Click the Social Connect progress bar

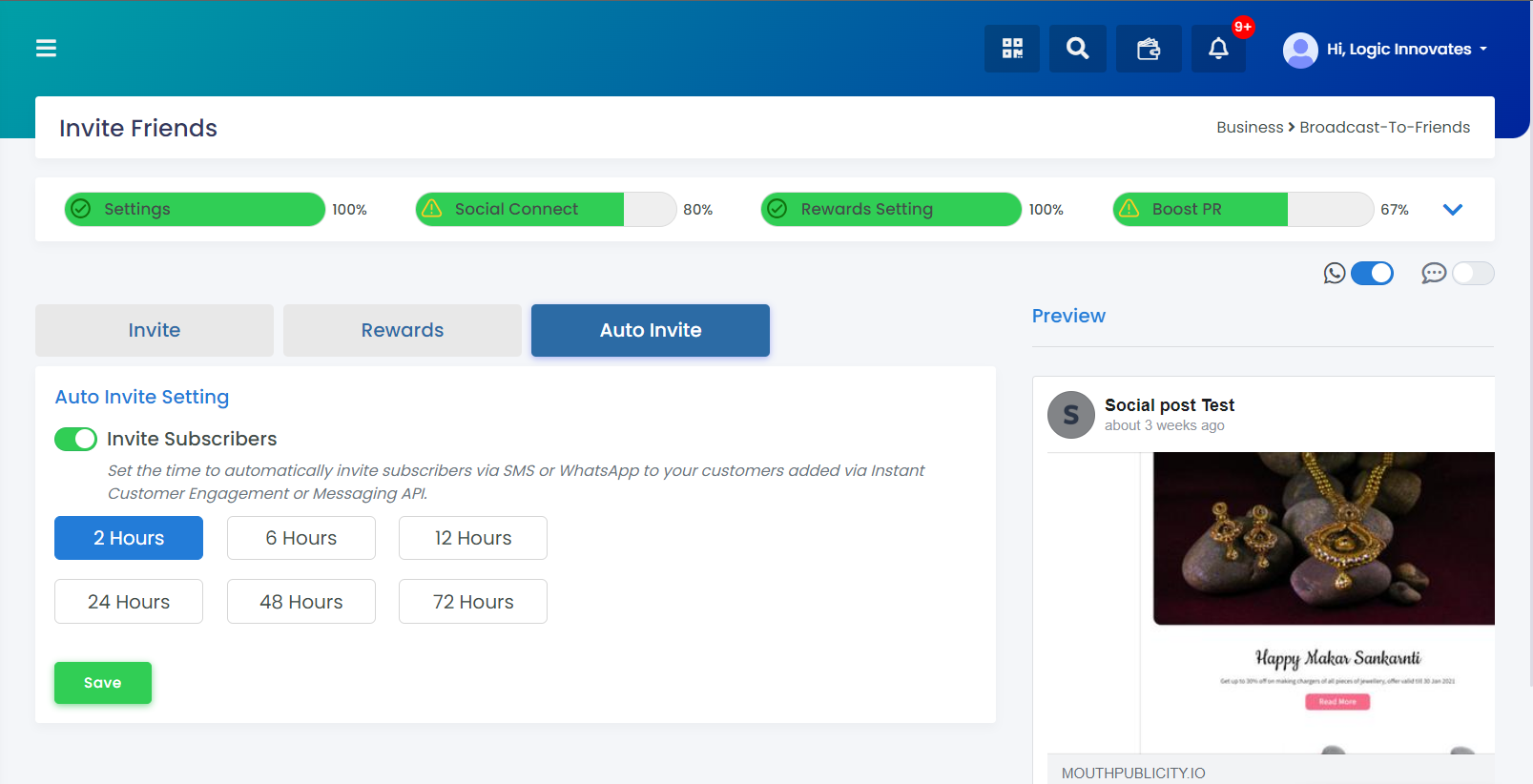(546, 209)
